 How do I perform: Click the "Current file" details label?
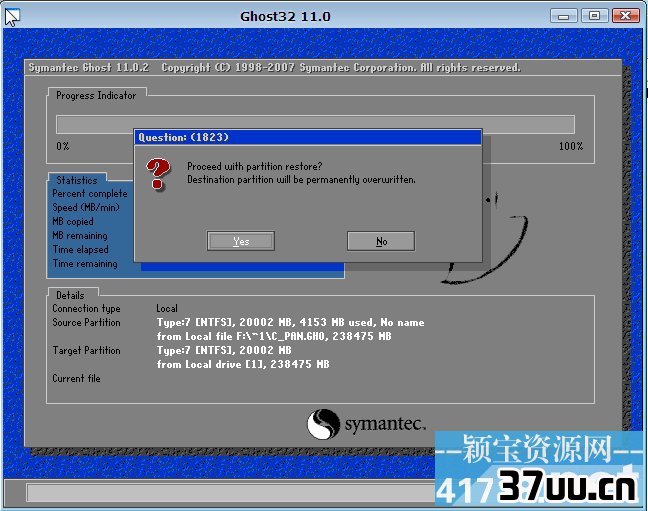pyautogui.click(x=76, y=378)
